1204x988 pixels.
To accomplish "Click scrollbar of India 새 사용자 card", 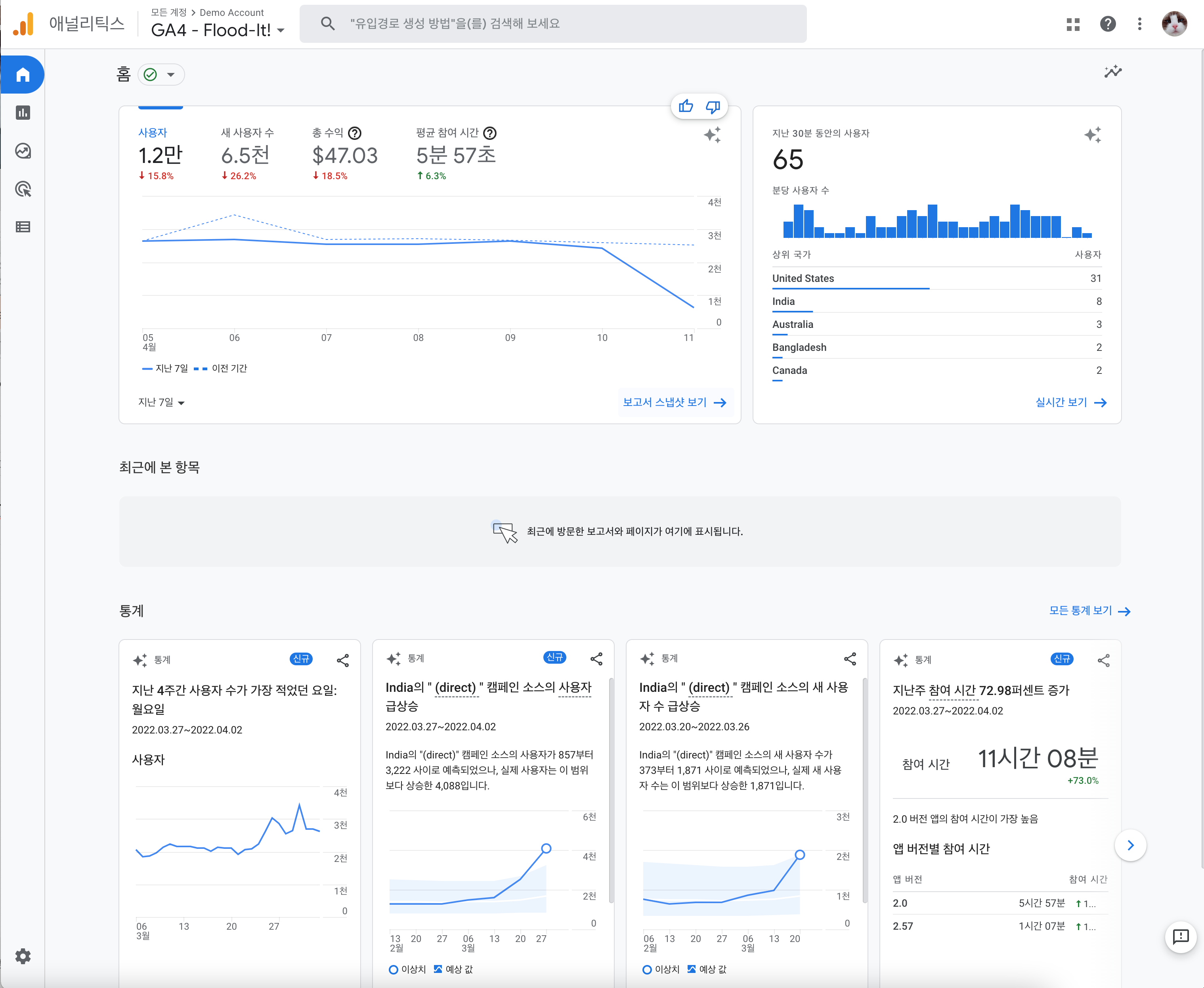I will [866, 791].
